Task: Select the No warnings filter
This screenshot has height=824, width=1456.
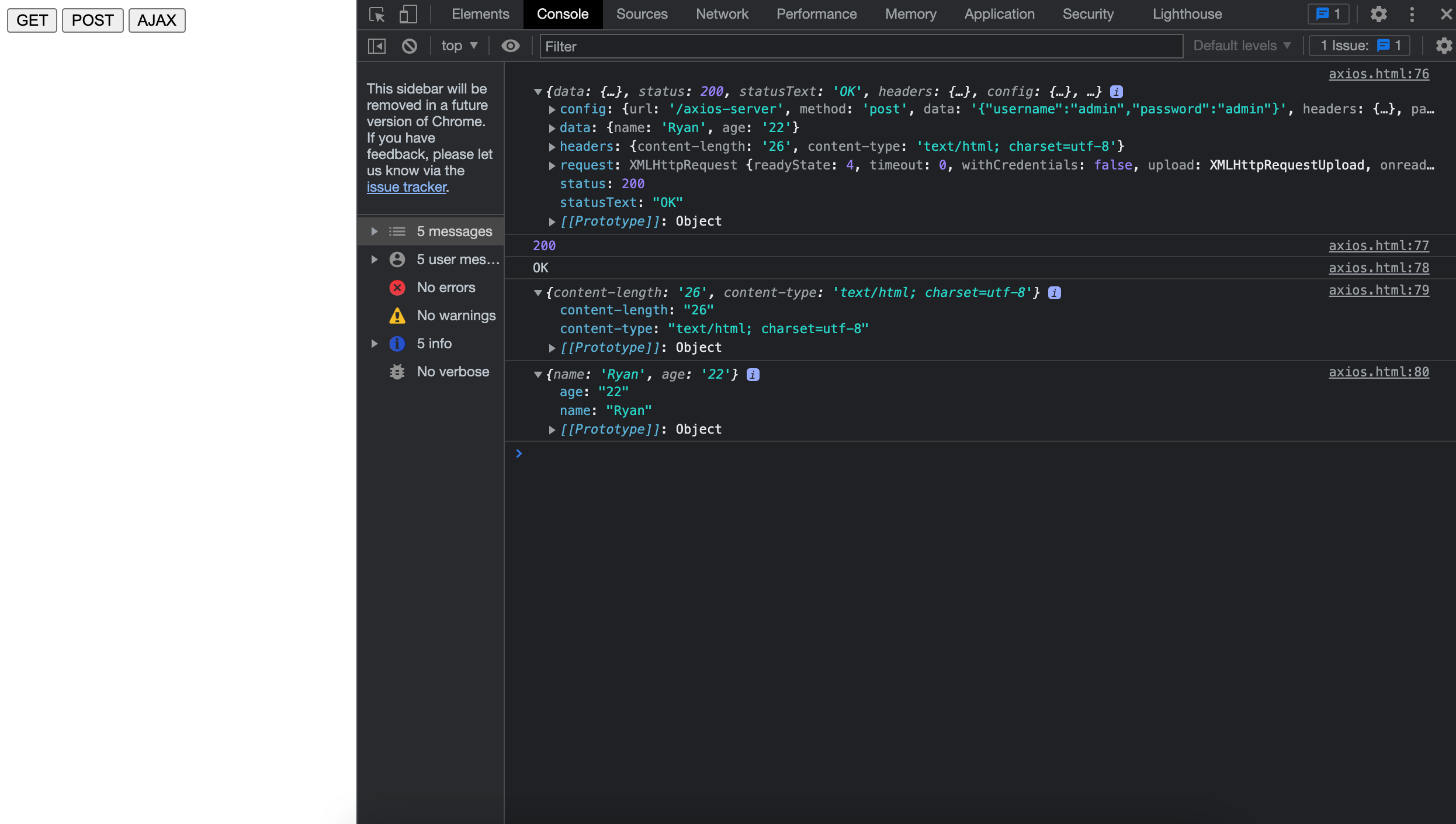Action: 431,316
